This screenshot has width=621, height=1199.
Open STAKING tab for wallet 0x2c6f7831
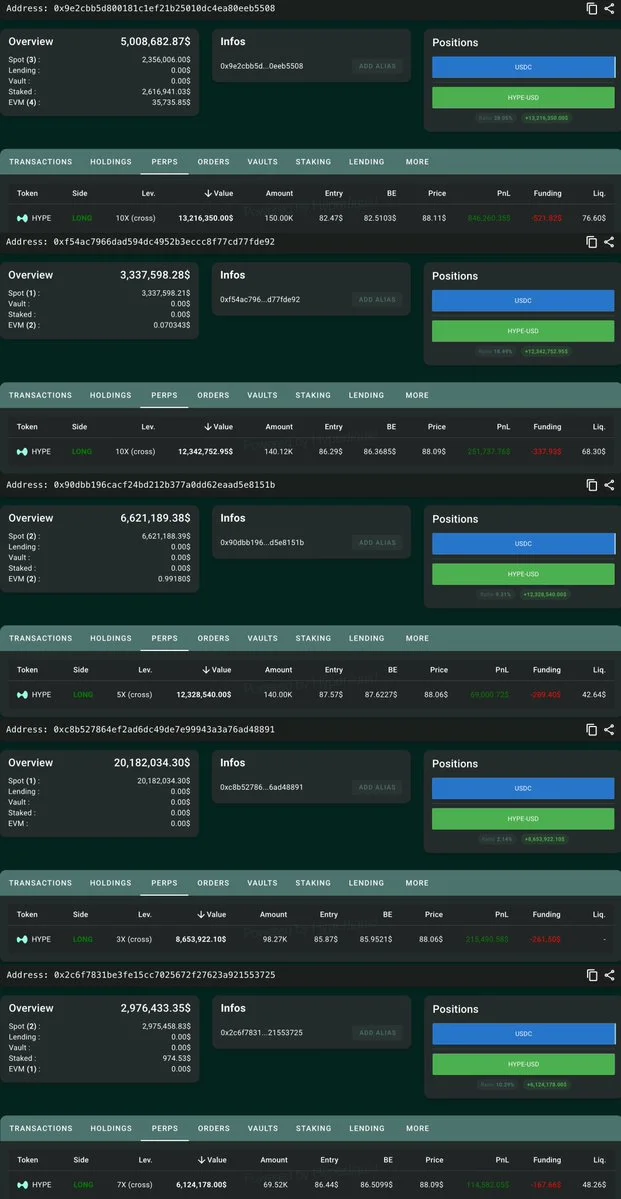314,1129
